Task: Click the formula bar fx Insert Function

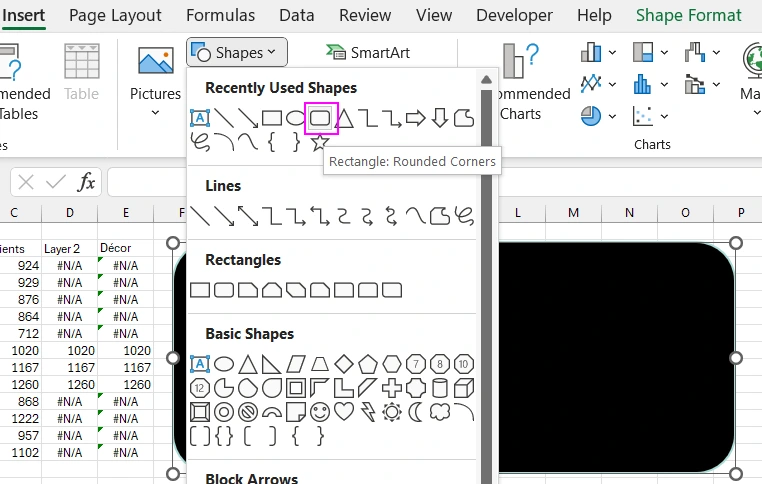Action: pyautogui.click(x=87, y=182)
